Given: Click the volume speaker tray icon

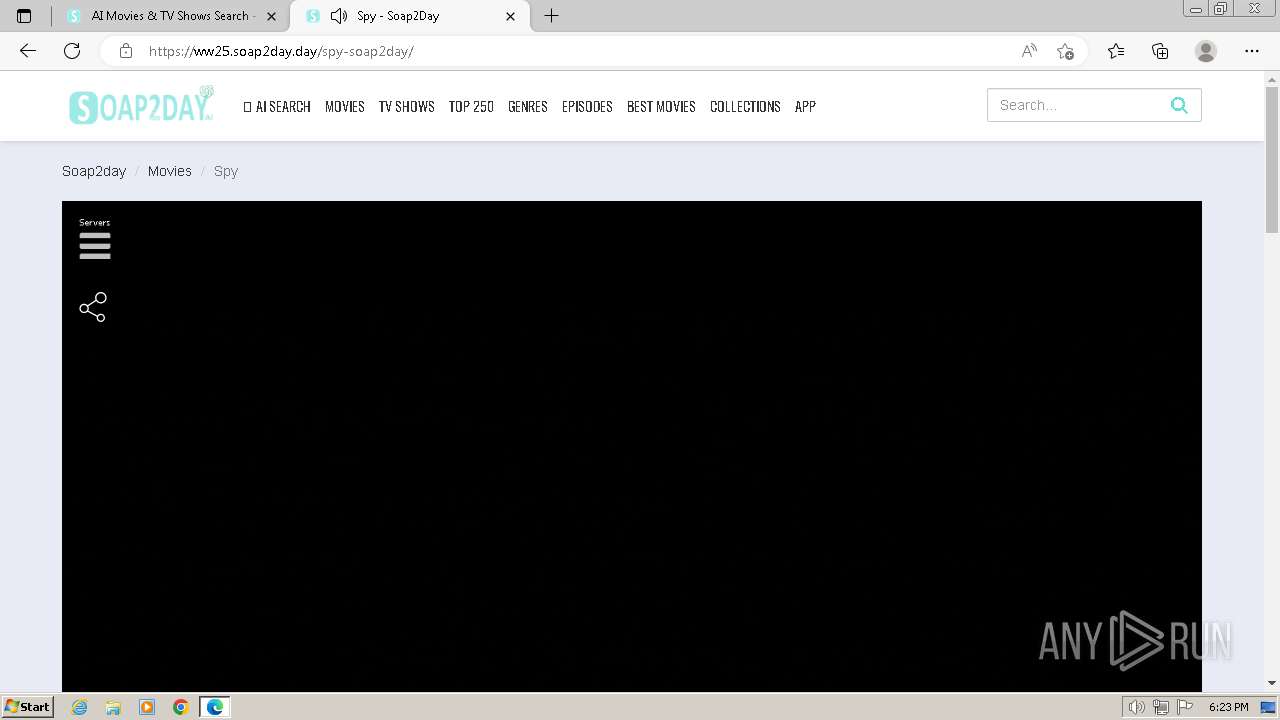Looking at the screenshot, I should pos(1136,707).
